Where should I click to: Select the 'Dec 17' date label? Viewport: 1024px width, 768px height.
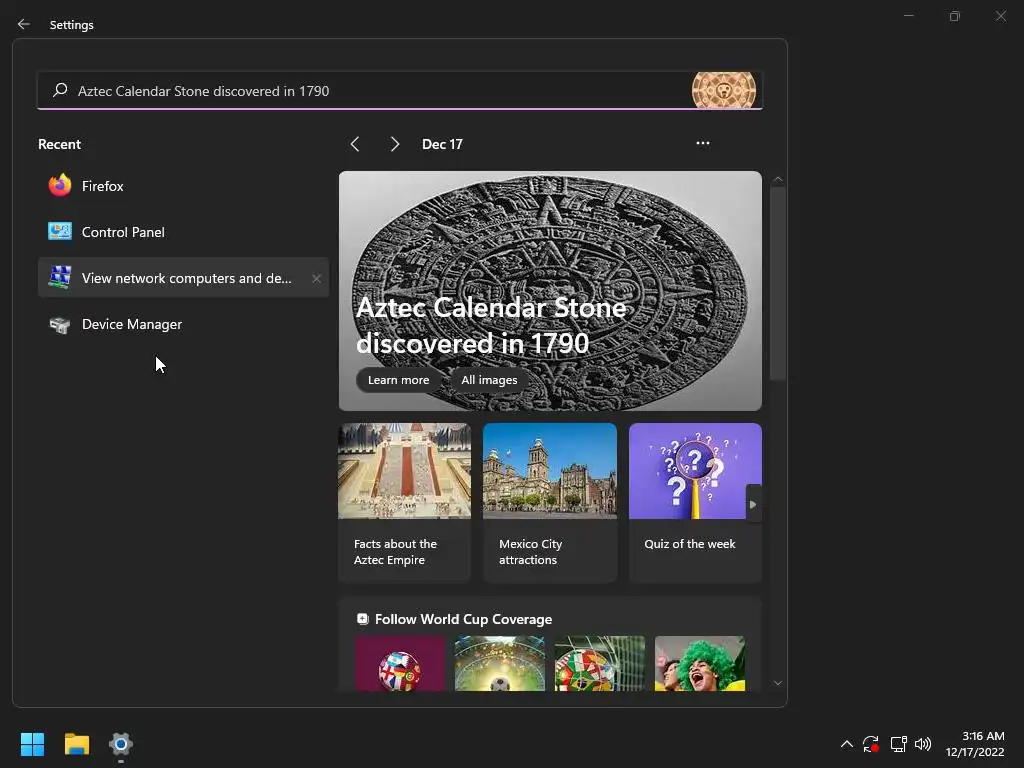442,144
